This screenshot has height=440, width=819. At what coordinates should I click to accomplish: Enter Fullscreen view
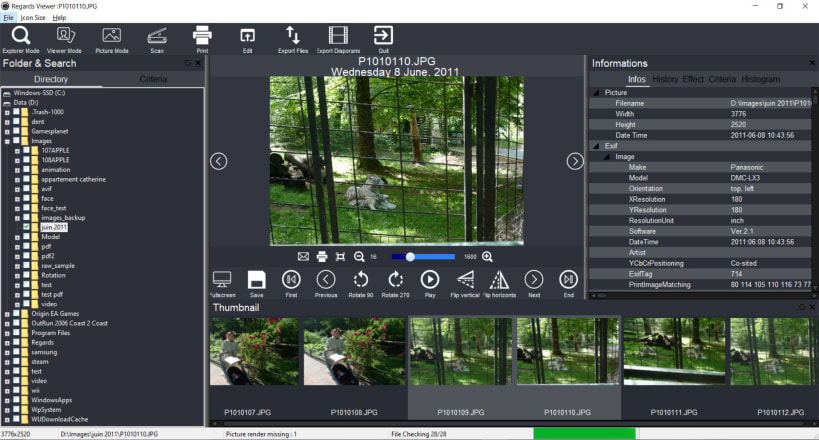pyautogui.click(x=222, y=284)
